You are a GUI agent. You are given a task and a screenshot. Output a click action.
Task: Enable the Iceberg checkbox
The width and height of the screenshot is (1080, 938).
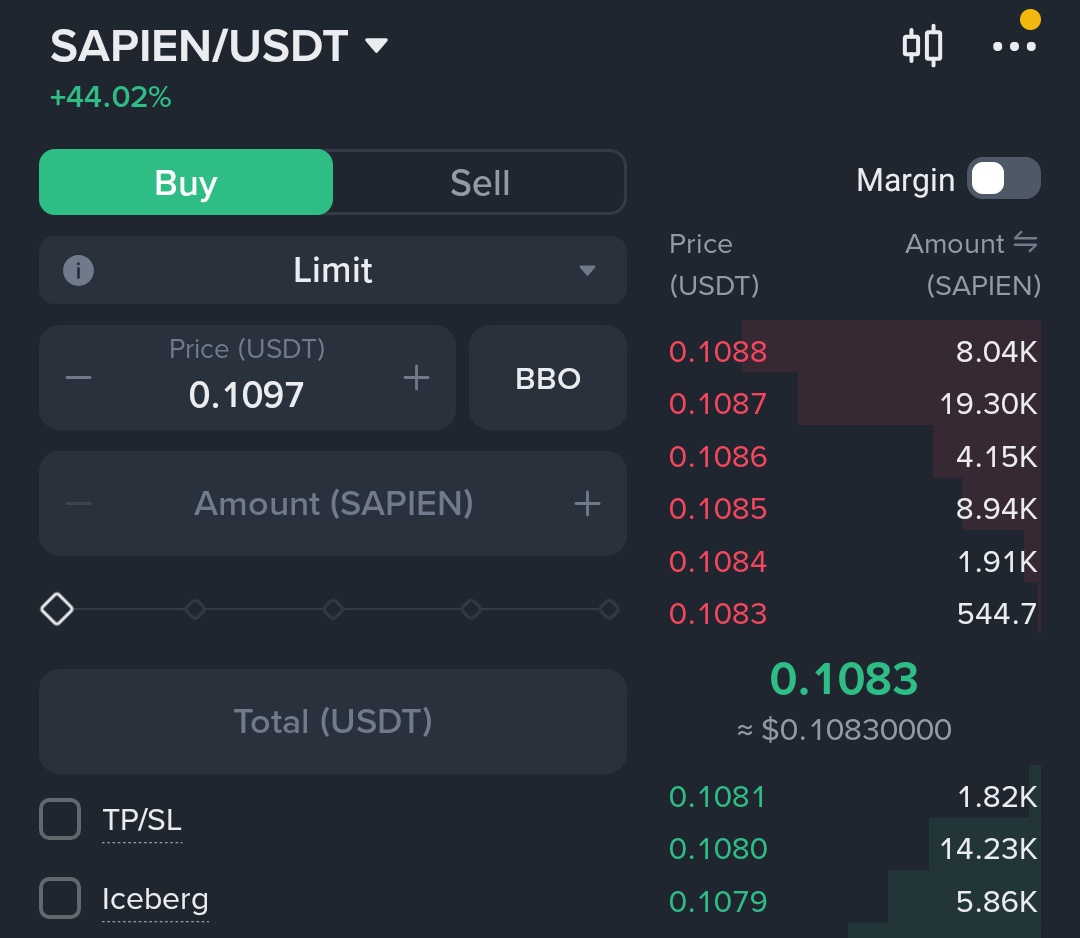point(60,898)
